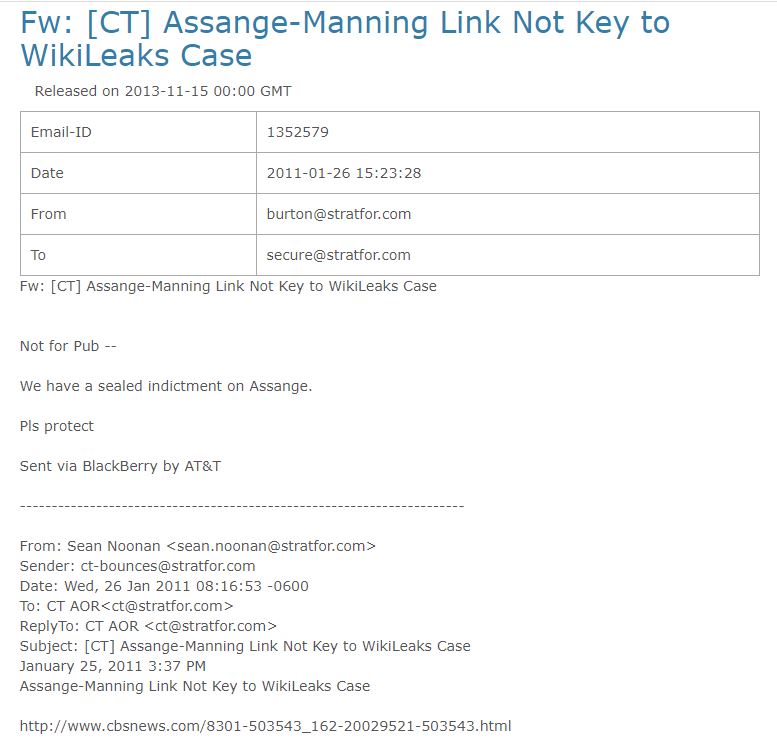Click the subject line below the table
777x753 pixels.
click(x=228, y=286)
